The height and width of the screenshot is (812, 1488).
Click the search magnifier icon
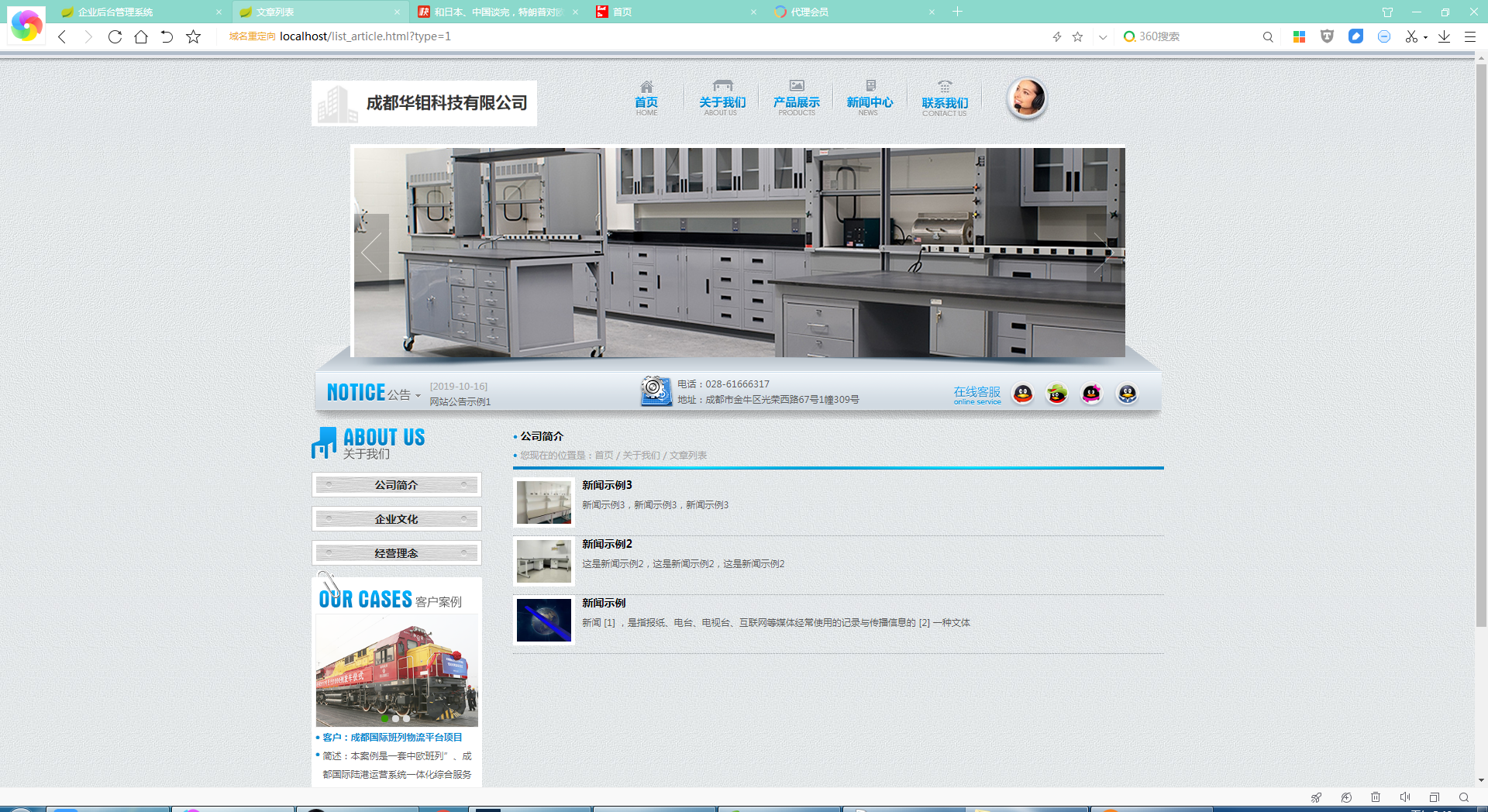1268,36
